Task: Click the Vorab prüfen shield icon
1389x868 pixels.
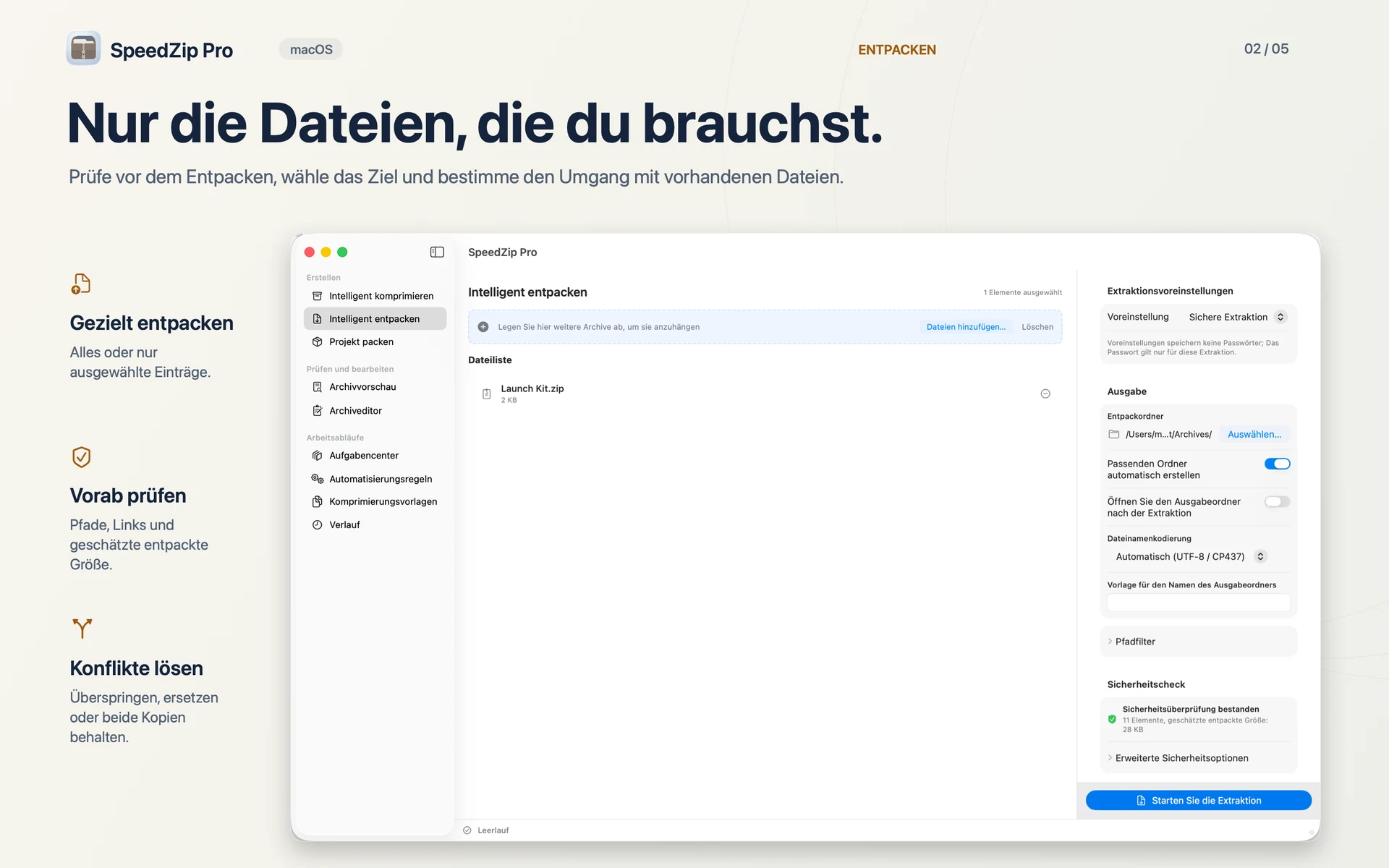Action: (x=81, y=456)
